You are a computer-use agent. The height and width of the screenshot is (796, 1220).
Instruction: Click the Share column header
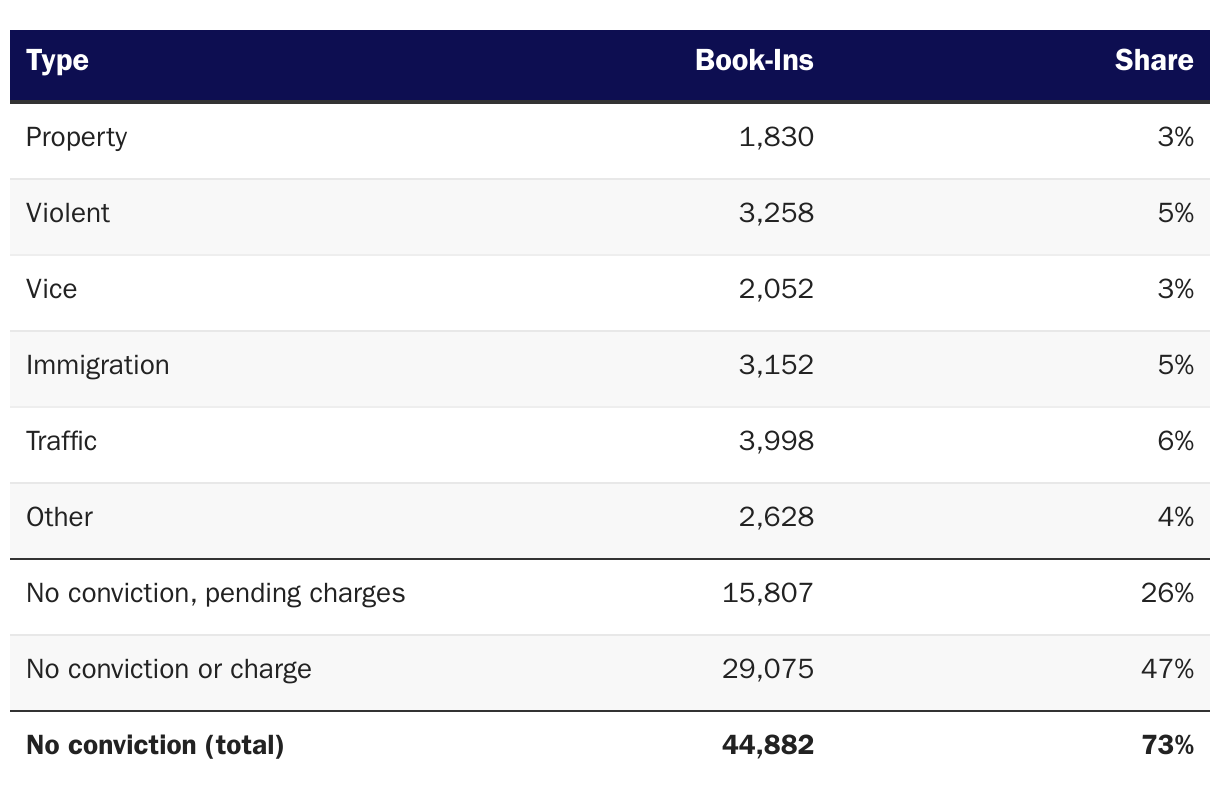point(1153,61)
